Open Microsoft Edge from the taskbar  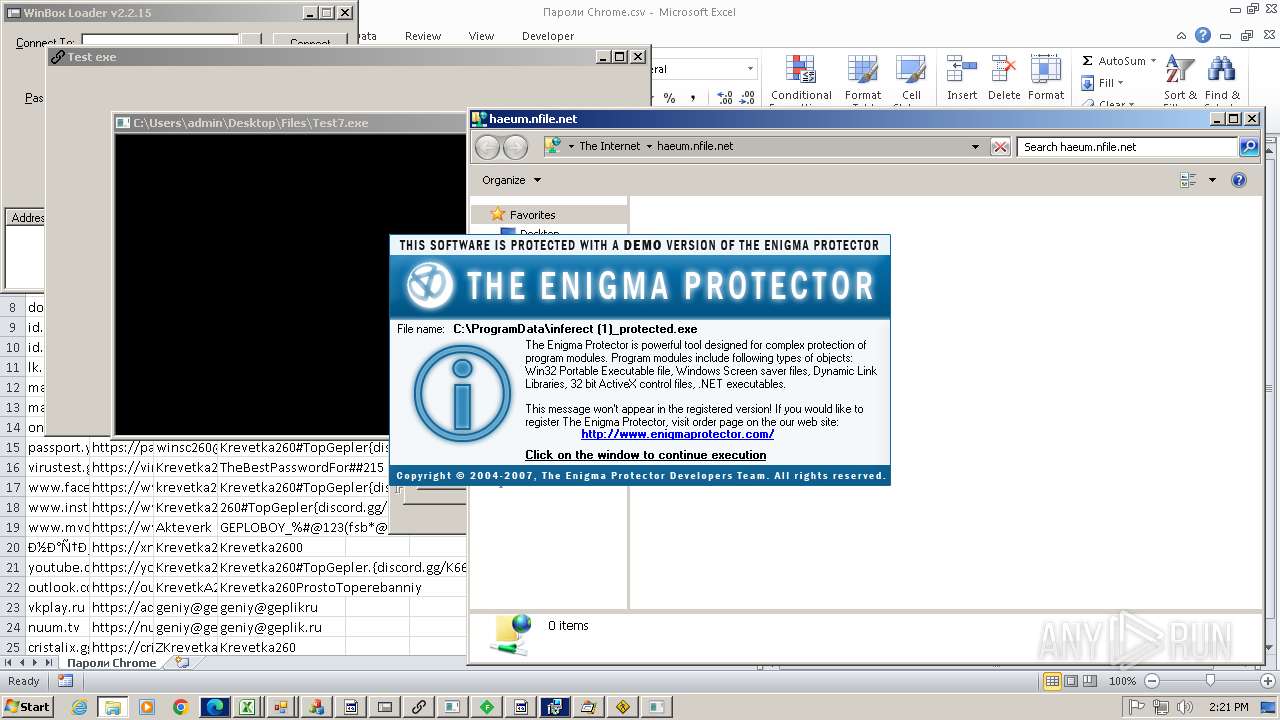215,707
